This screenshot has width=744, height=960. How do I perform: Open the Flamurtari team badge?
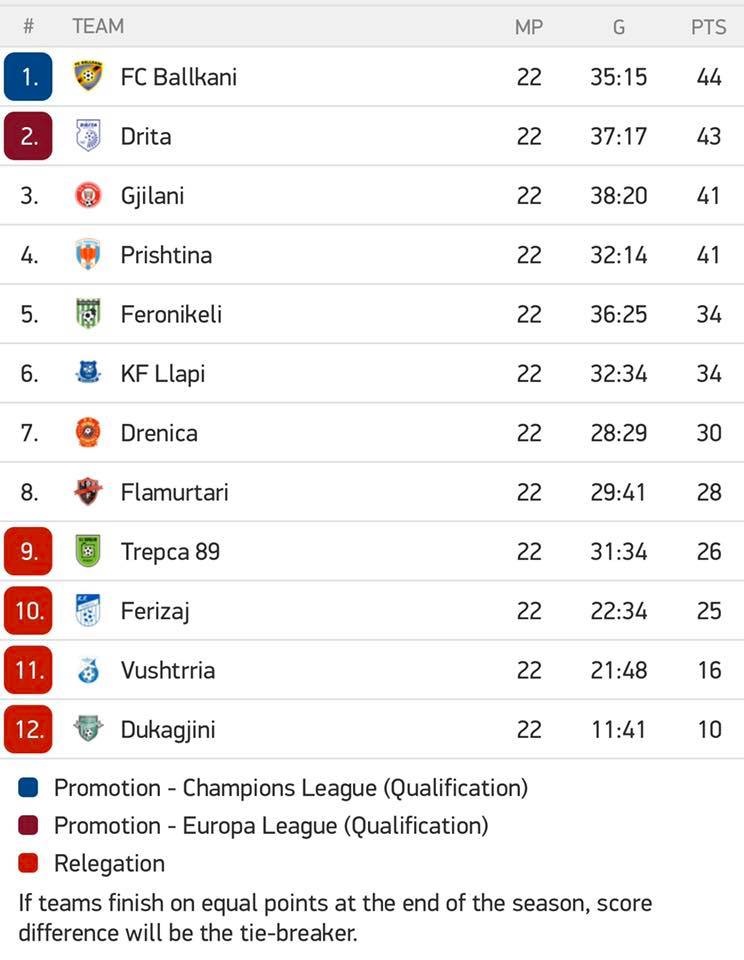(x=88, y=492)
